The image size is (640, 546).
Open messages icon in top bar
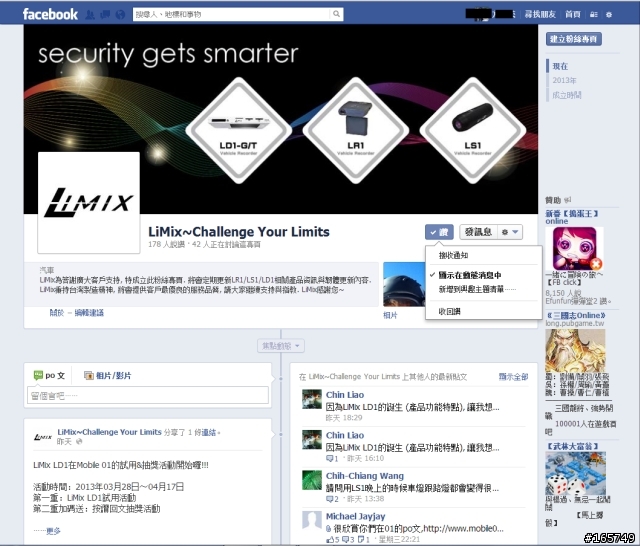pyautogui.click(x=105, y=15)
